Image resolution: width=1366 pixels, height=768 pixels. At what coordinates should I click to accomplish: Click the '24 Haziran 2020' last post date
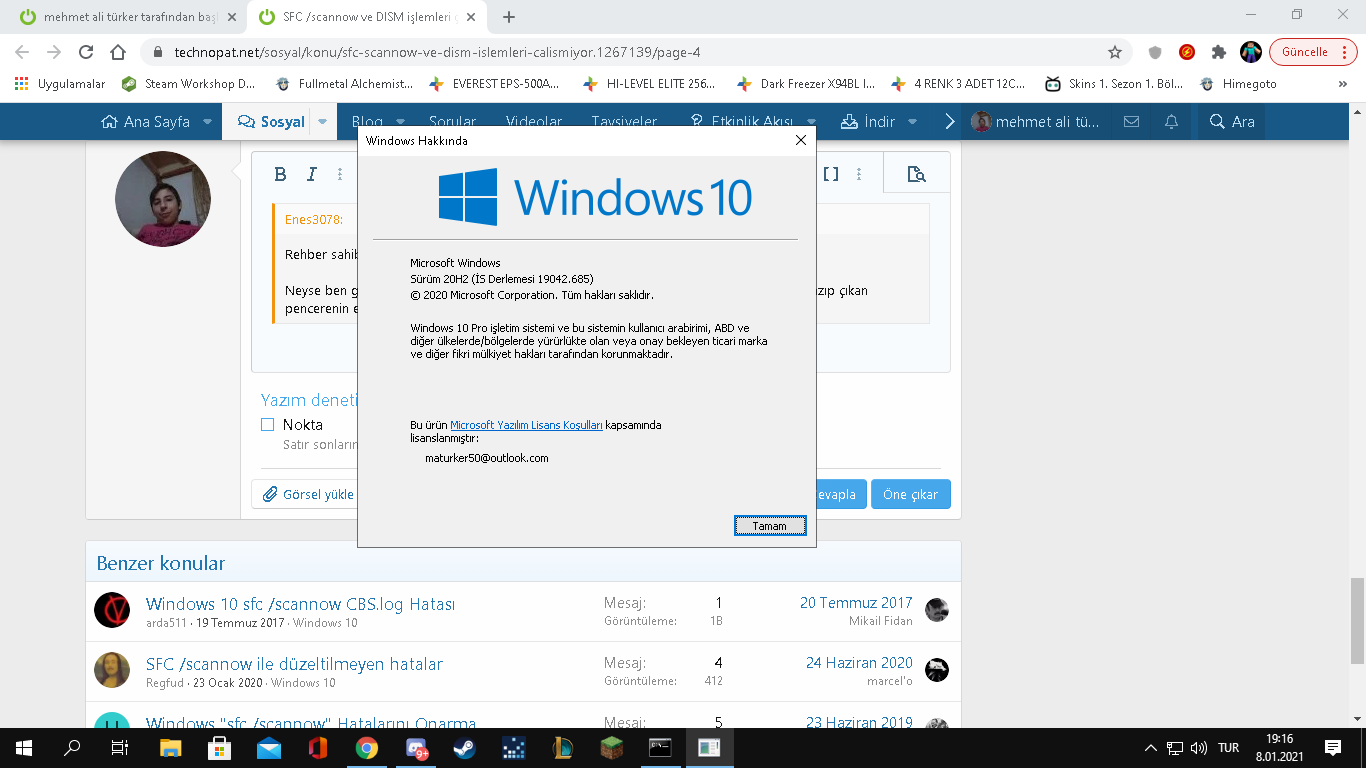point(859,663)
